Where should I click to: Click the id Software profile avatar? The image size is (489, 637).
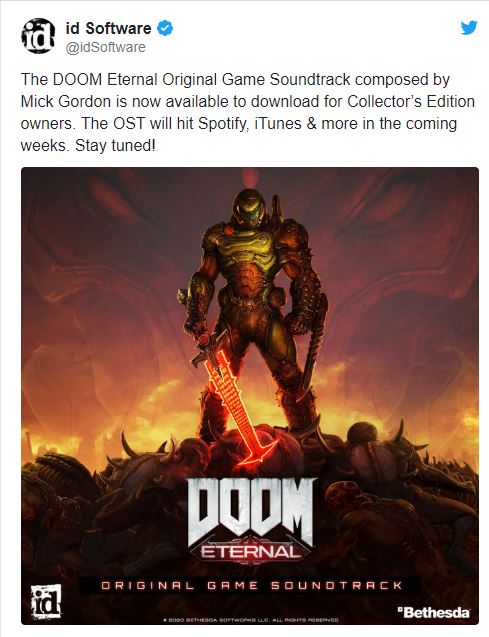coord(38,36)
